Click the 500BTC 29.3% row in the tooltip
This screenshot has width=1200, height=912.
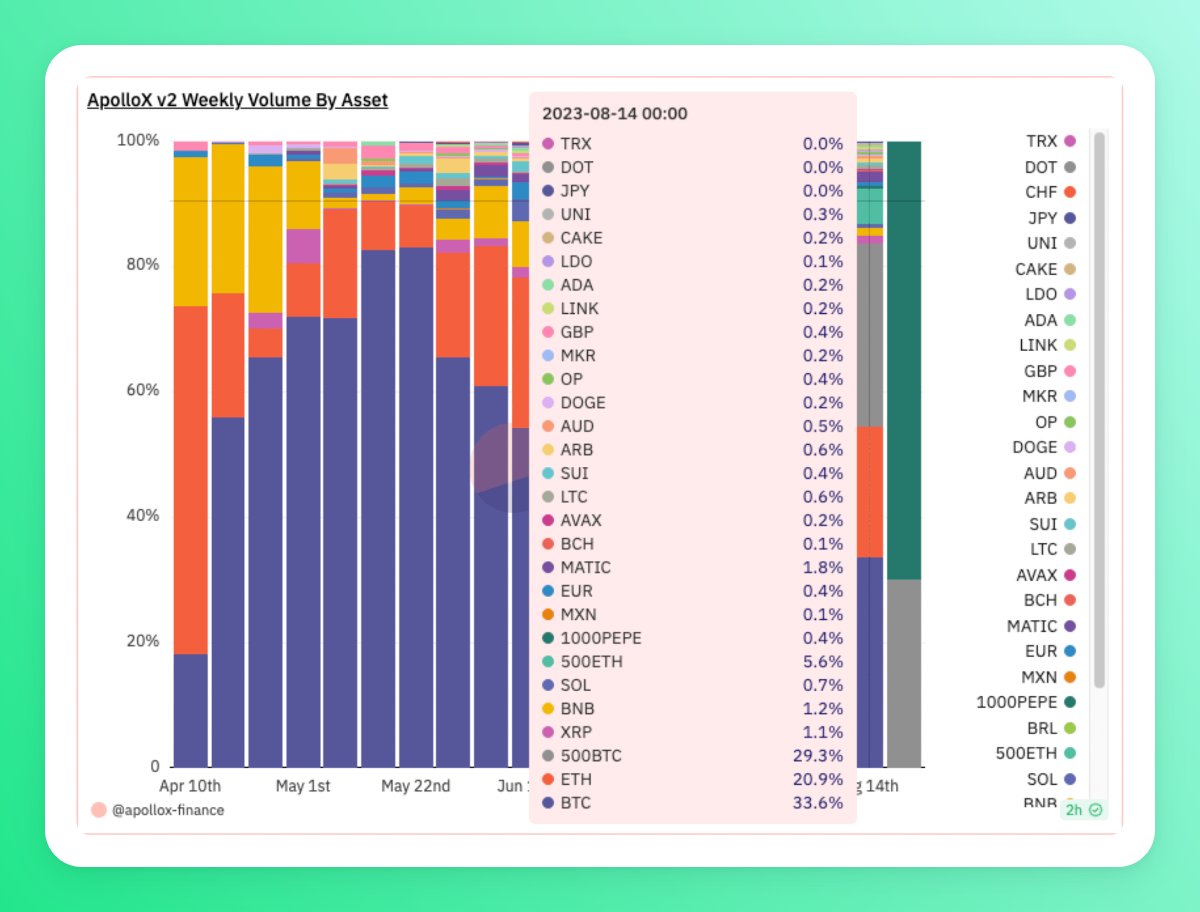tap(692, 756)
